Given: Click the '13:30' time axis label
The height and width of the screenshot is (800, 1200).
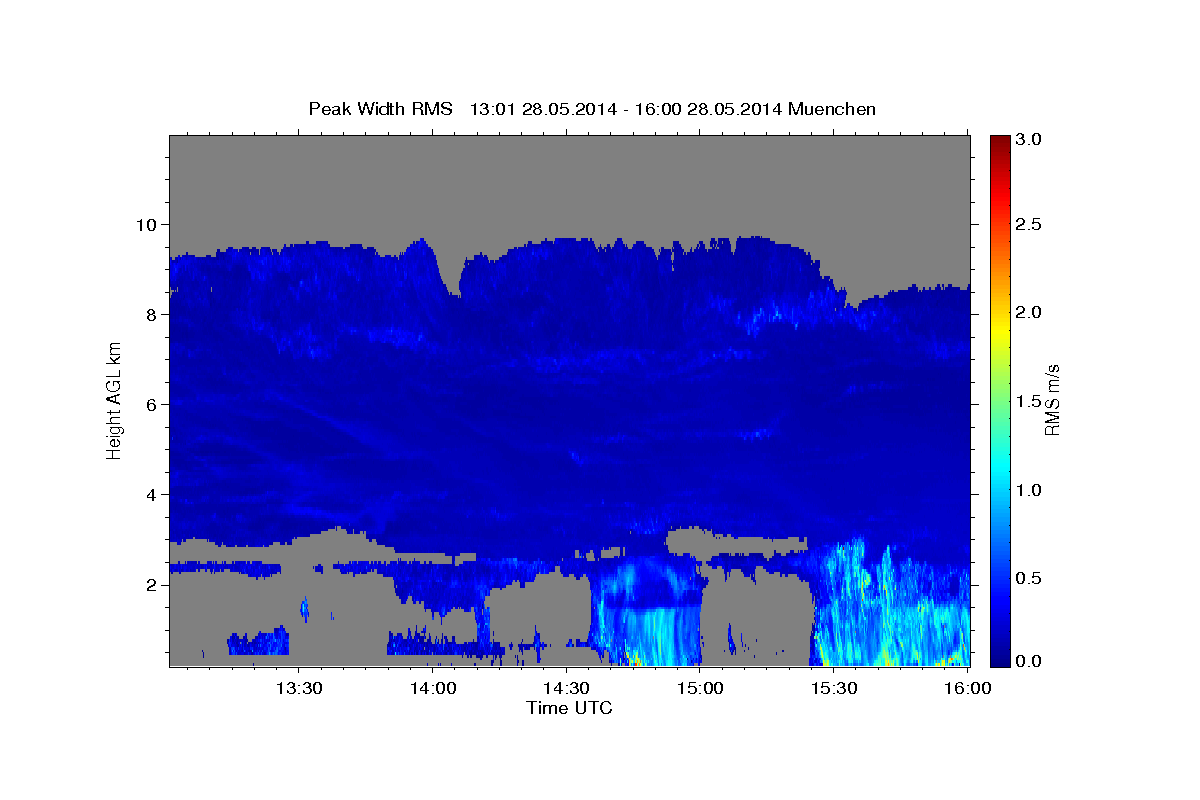Looking at the screenshot, I should (x=299, y=688).
